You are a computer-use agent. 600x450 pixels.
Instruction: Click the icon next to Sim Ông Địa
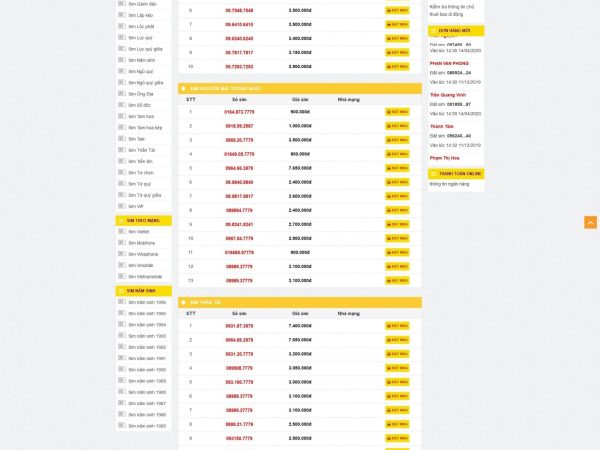[x=121, y=93]
